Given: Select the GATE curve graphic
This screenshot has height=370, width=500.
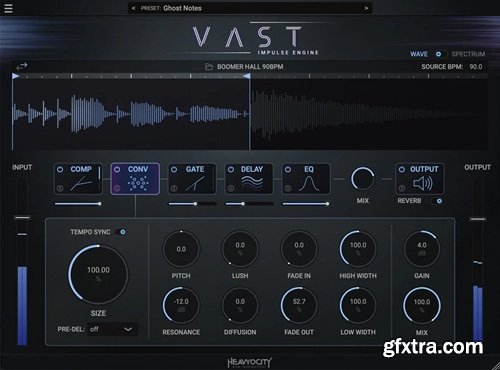Looking at the screenshot, I should point(196,184).
